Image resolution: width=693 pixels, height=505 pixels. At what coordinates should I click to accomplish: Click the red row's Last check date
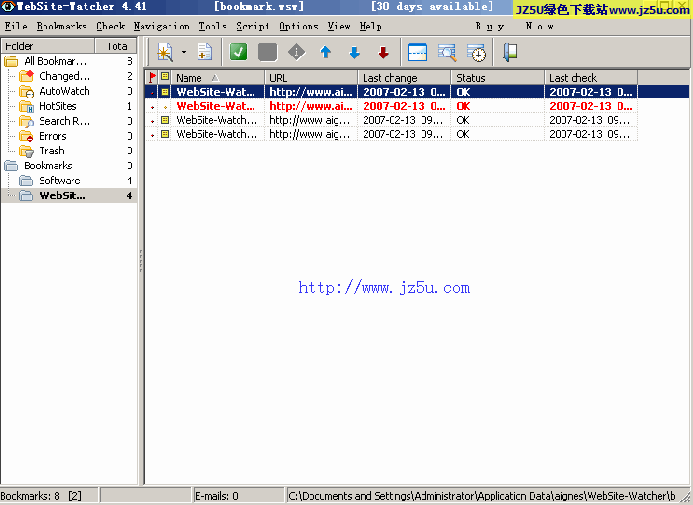coord(591,106)
